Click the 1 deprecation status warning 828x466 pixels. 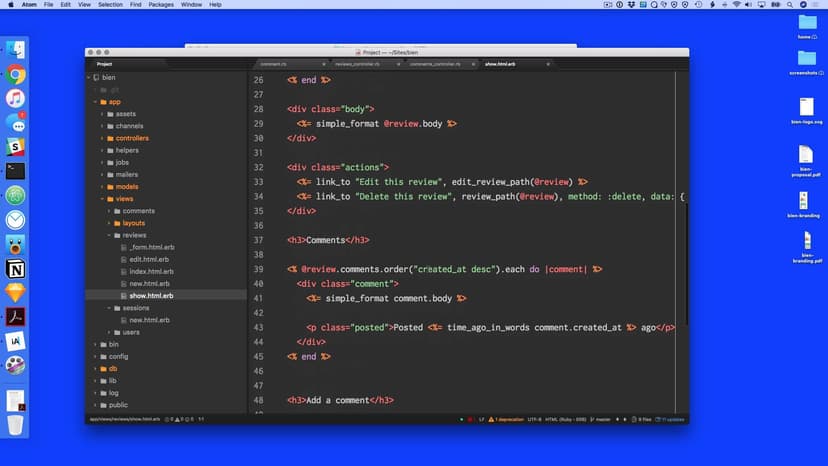pyautogui.click(x=507, y=419)
